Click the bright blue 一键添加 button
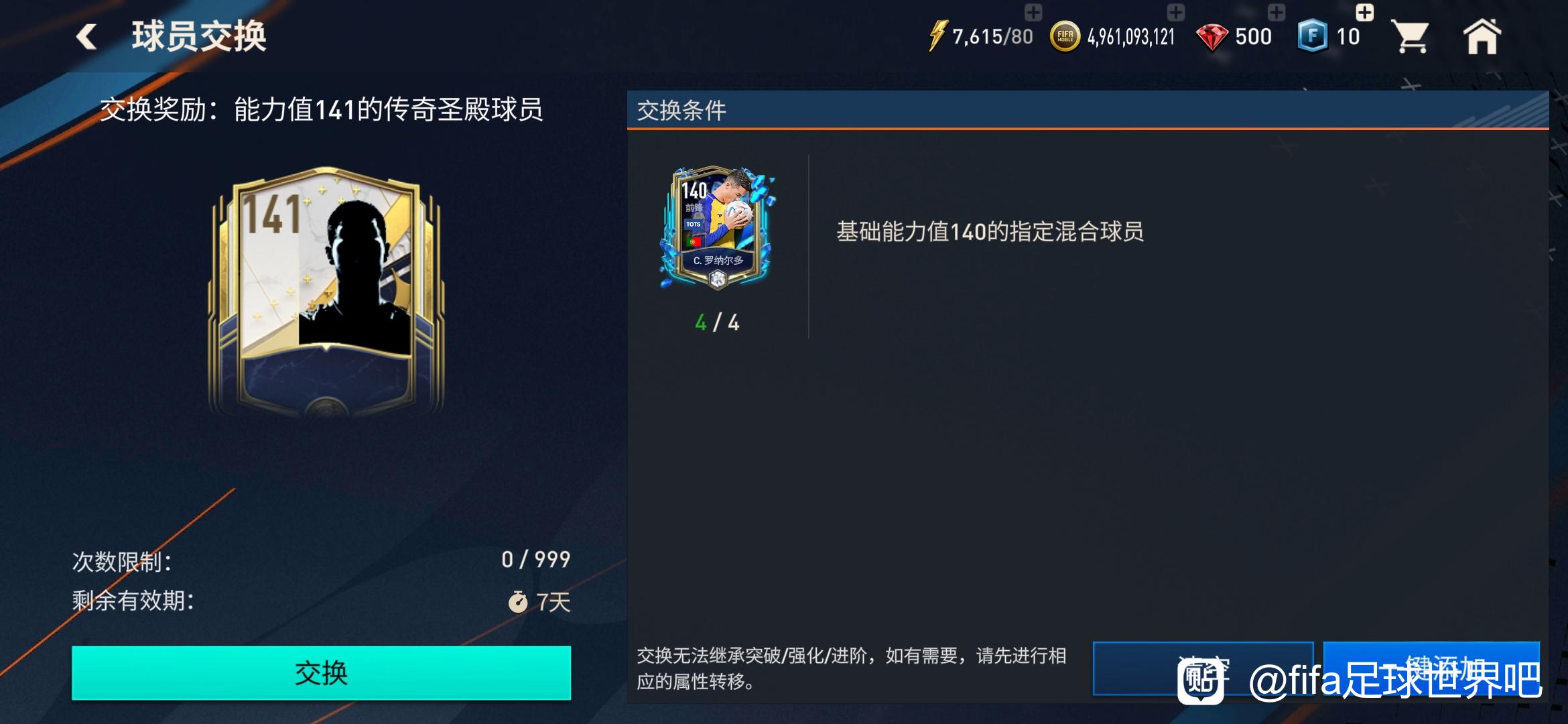The height and width of the screenshot is (724, 1568). [1431, 668]
